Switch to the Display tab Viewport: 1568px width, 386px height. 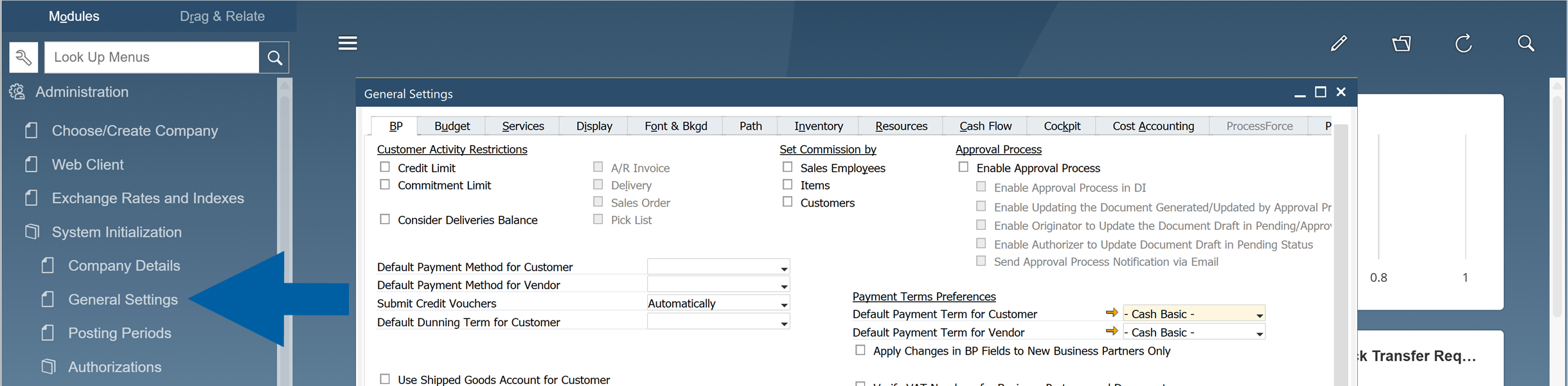pyautogui.click(x=594, y=126)
